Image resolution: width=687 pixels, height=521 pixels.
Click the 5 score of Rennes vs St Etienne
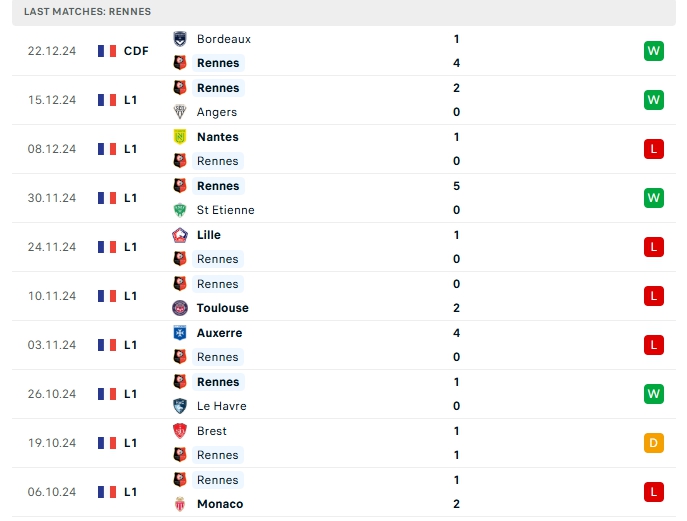click(x=456, y=186)
